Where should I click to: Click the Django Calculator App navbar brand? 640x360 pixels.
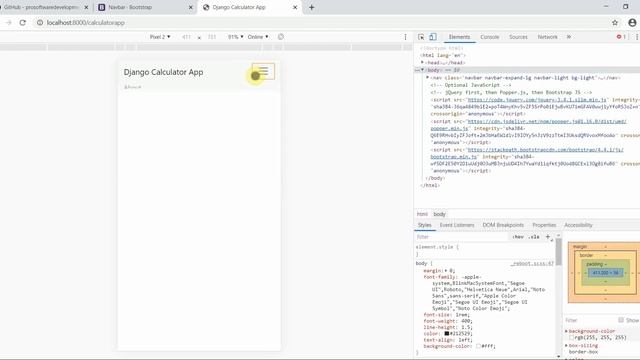point(163,72)
